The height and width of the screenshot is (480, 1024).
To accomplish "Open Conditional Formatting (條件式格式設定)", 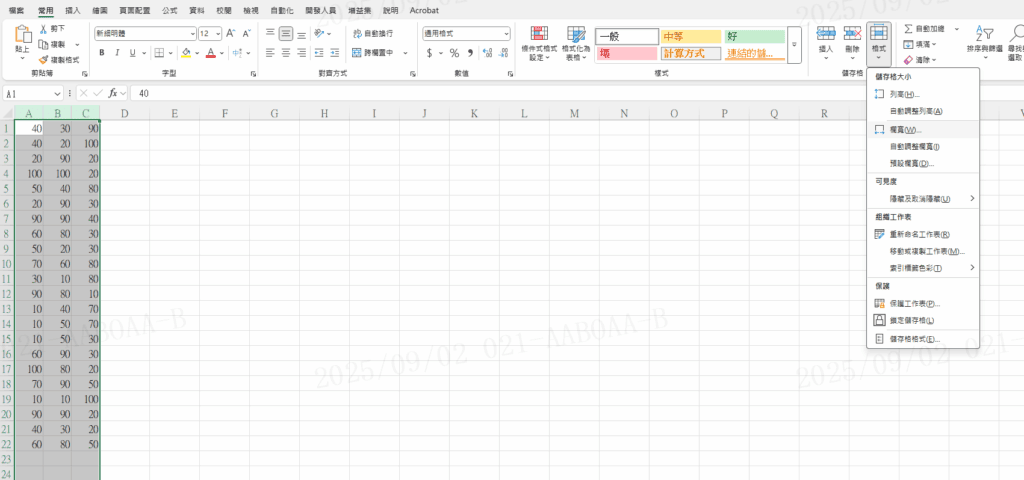I will click(x=537, y=44).
